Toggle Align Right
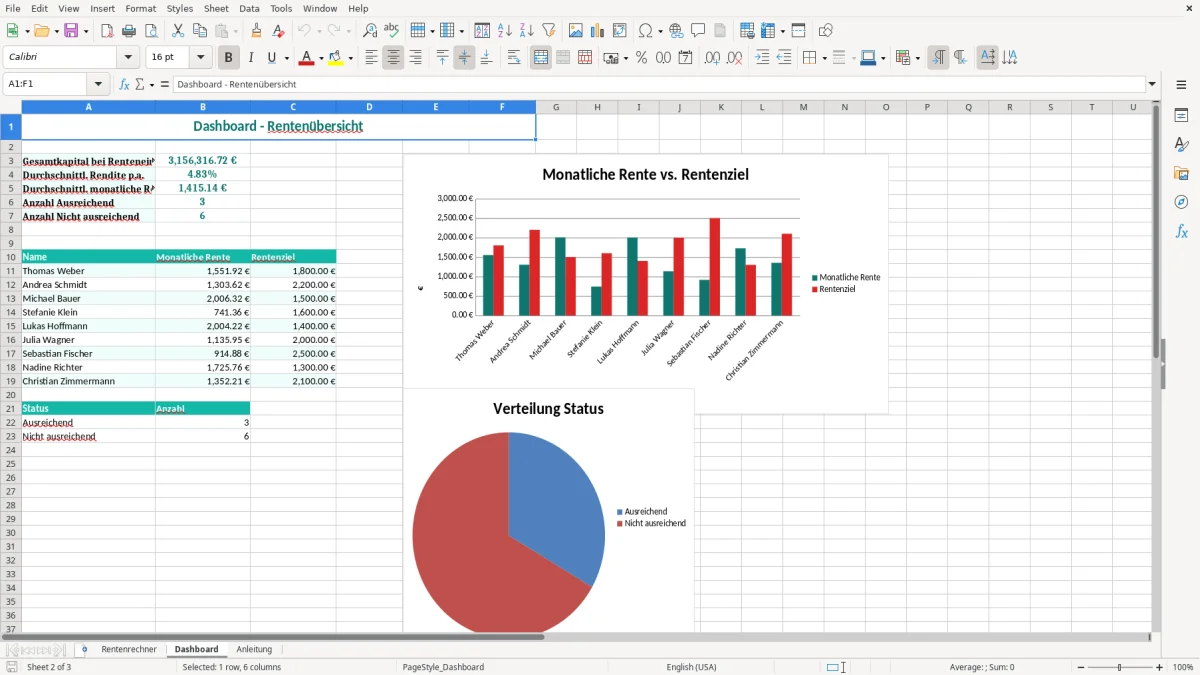The width and height of the screenshot is (1200, 675). 415,58
